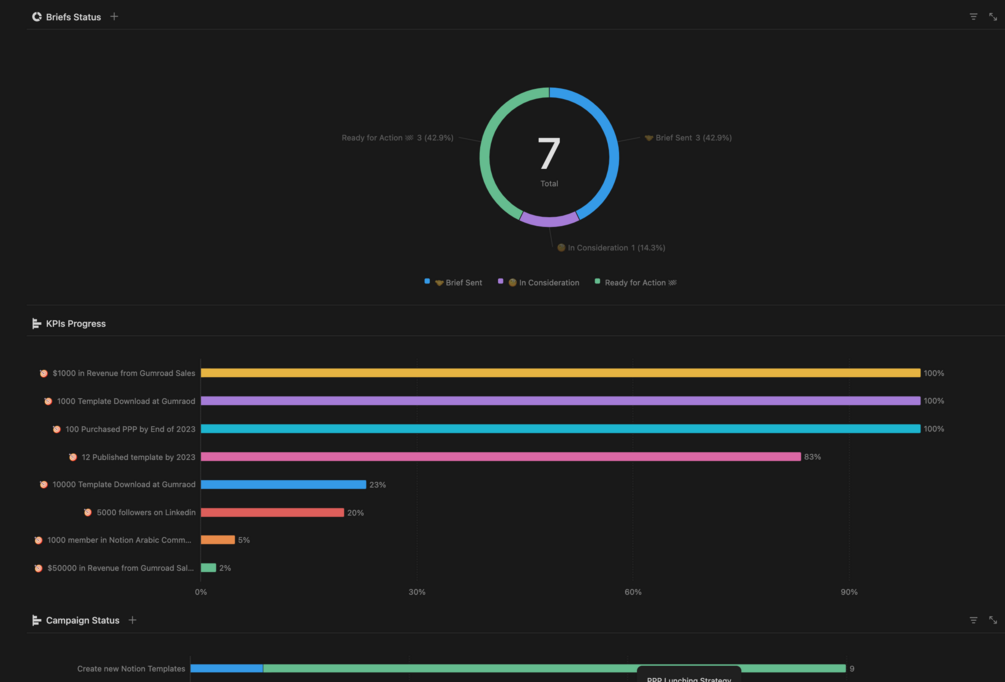The height and width of the screenshot is (682, 1005).
Task: Click target icon beside 12 Published template
Action: coord(73,457)
